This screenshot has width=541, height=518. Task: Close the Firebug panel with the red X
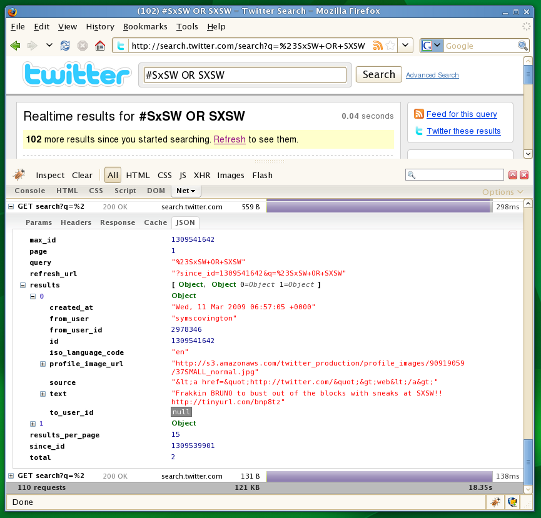point(524,175)
